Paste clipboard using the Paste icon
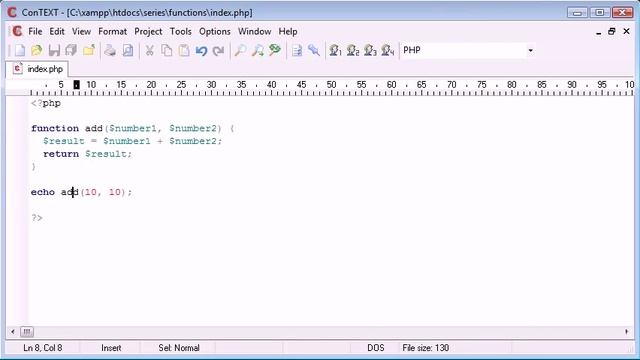 184,51
